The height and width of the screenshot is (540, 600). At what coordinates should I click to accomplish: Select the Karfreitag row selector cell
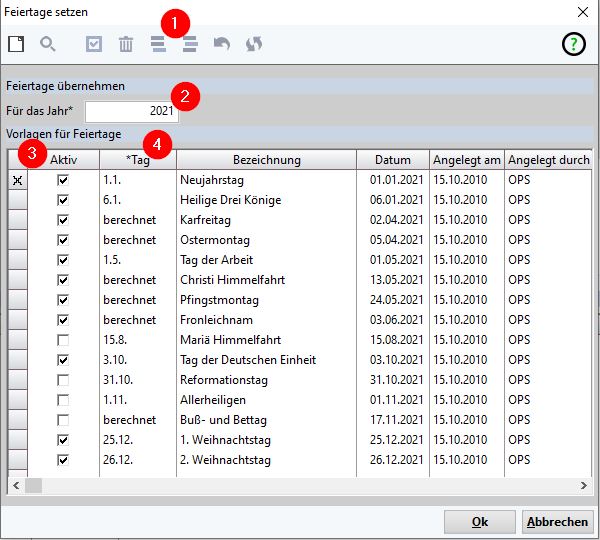[18, 220]
